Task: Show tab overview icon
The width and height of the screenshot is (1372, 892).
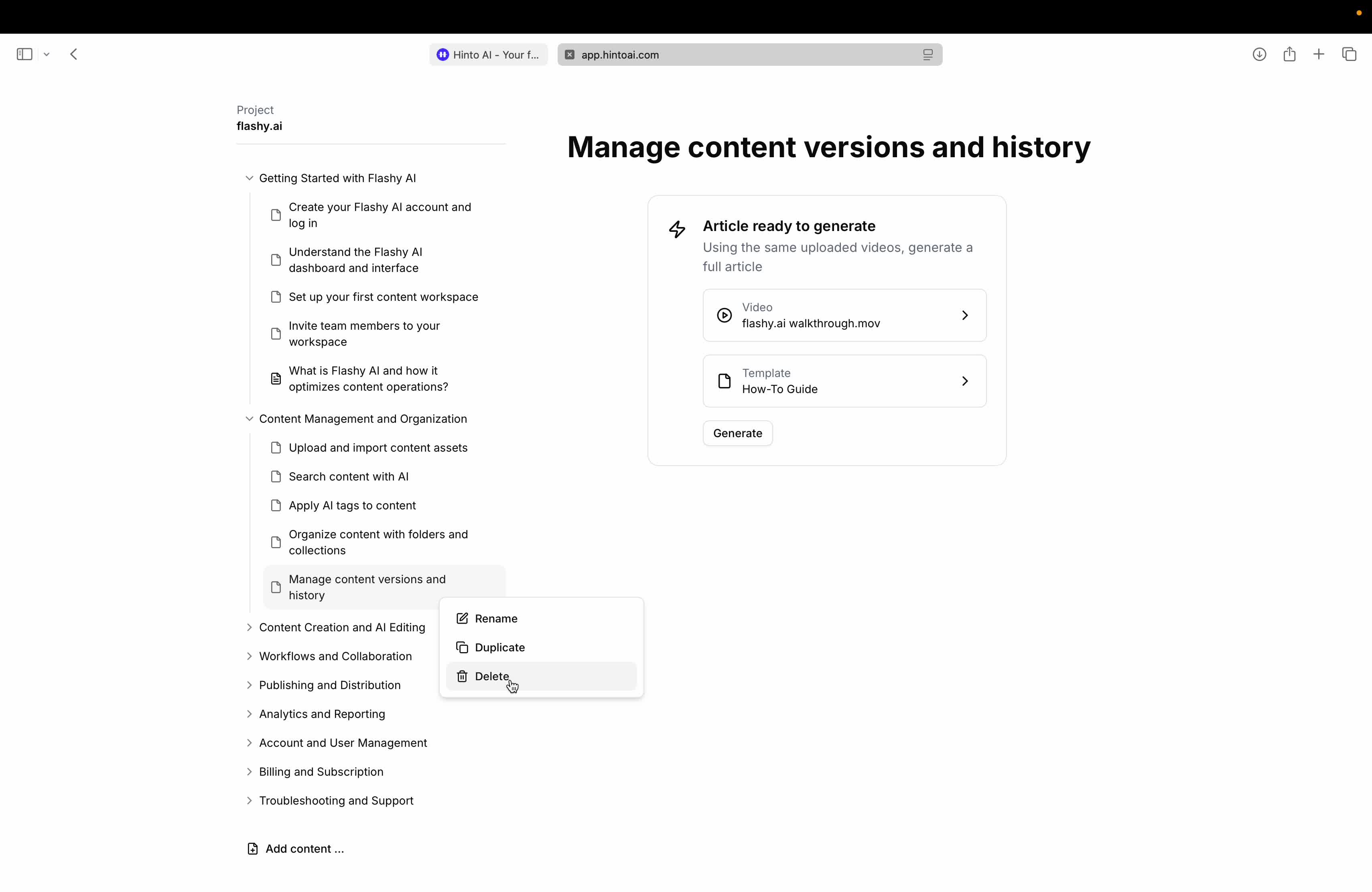Action: coord(1350,54)
